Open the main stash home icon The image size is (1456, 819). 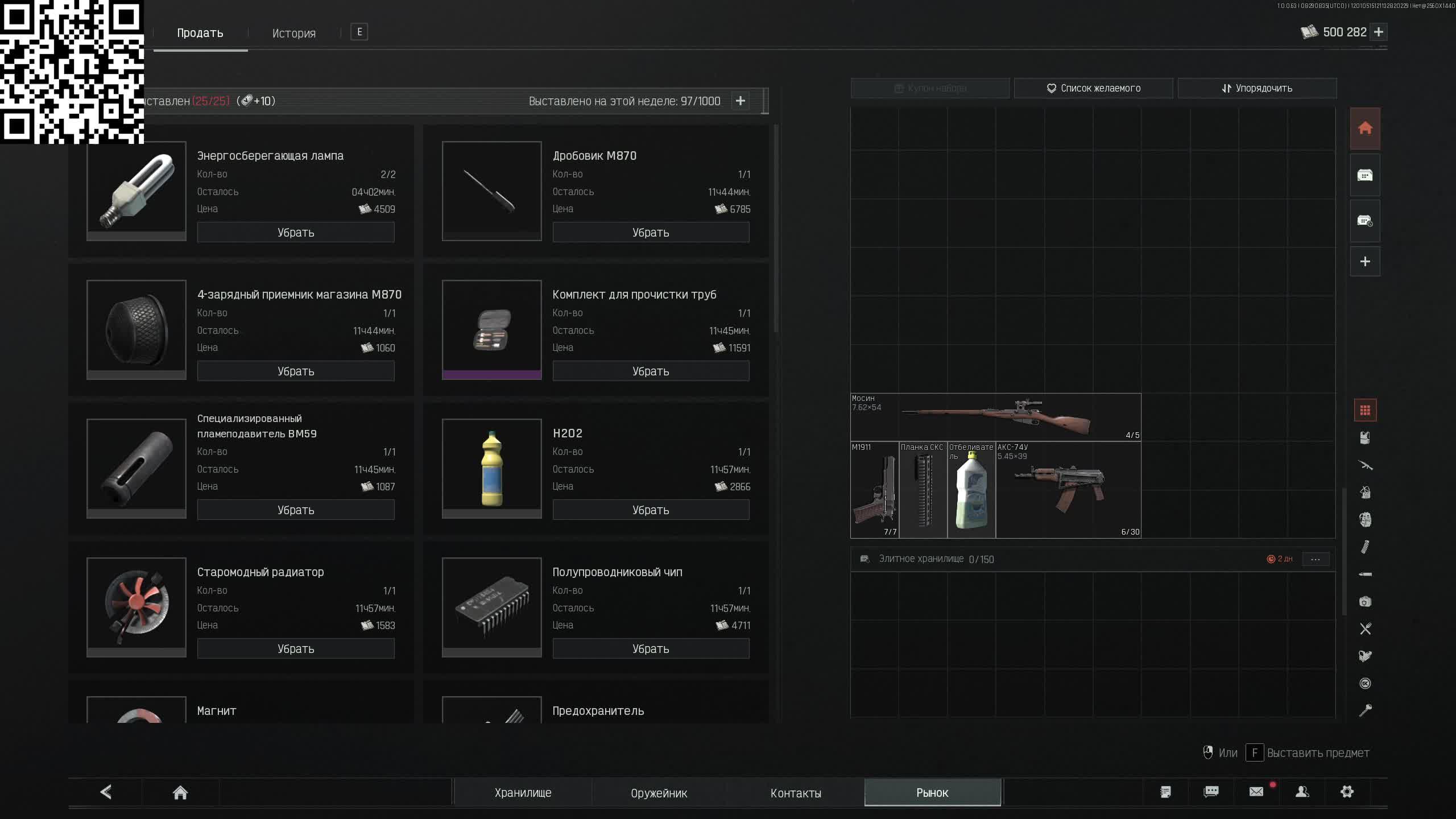point(1365,129)
